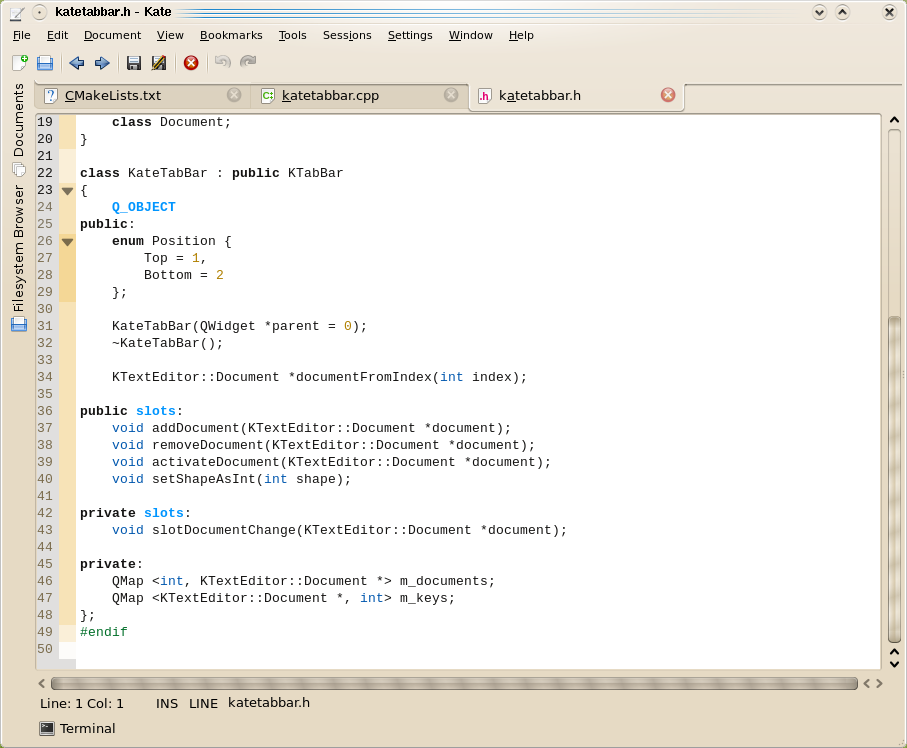Toggle the LINE selection mode indicator
The height and width of the screenshot is (748, 907).
point(203,703)
